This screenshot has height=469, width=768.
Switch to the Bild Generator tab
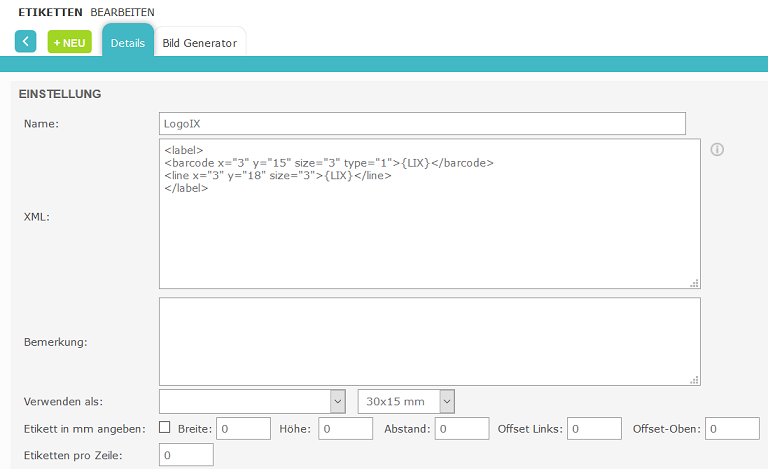tap(200, 43)
